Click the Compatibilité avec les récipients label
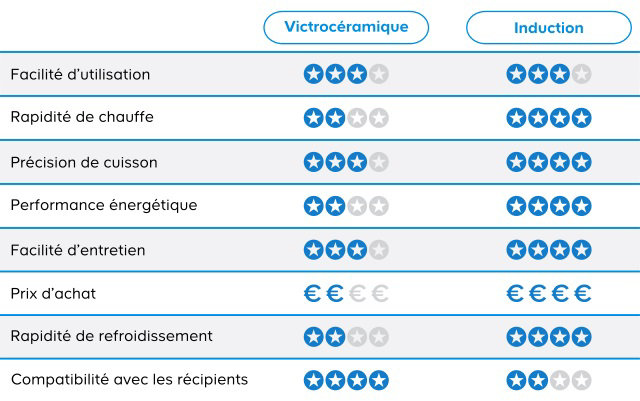Image resolution: width=640 pixels, height=401 pixels. (129, 379)
